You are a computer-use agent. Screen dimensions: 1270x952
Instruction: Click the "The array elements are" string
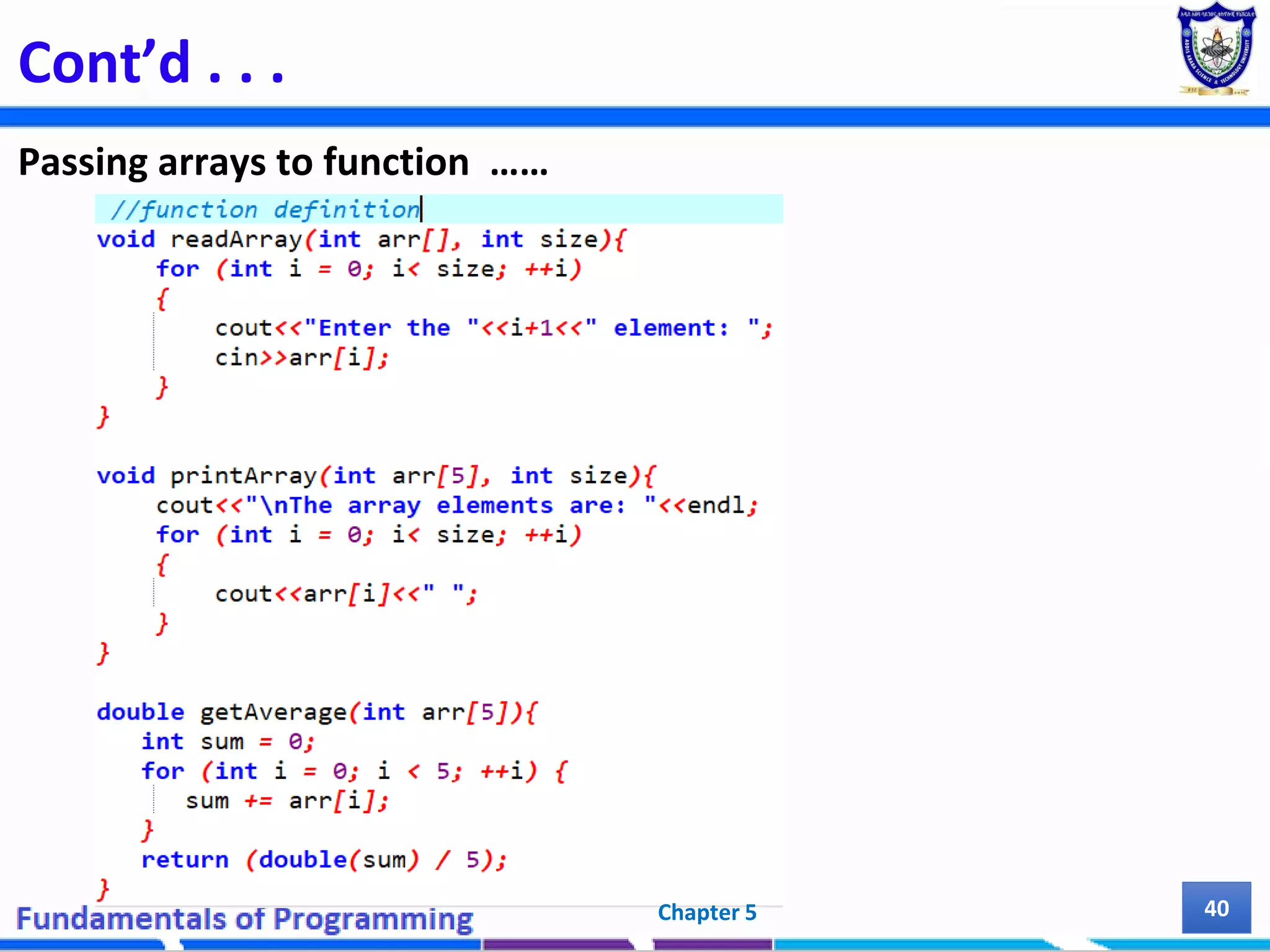tap(450, 506)
